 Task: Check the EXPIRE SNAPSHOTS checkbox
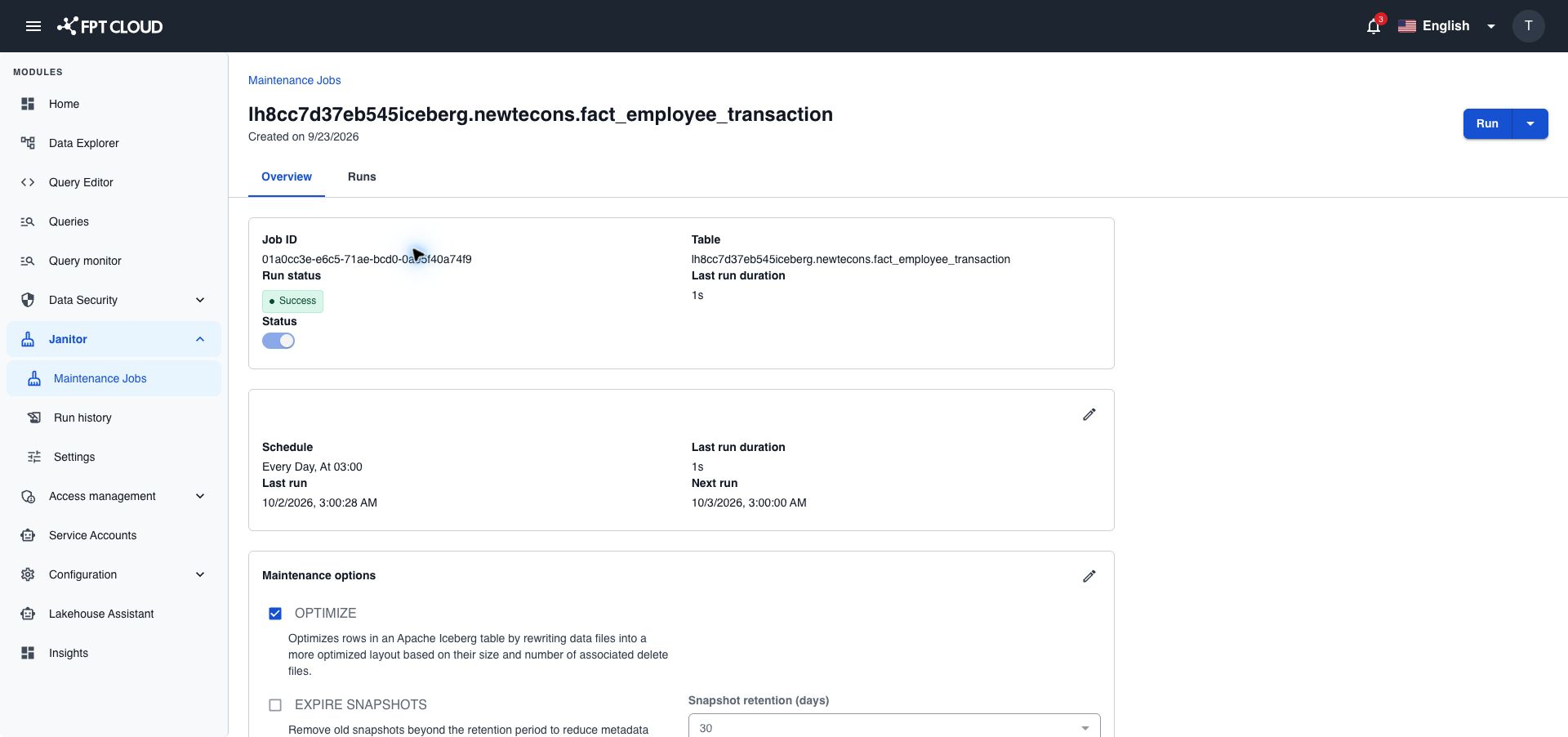[275, 705]
